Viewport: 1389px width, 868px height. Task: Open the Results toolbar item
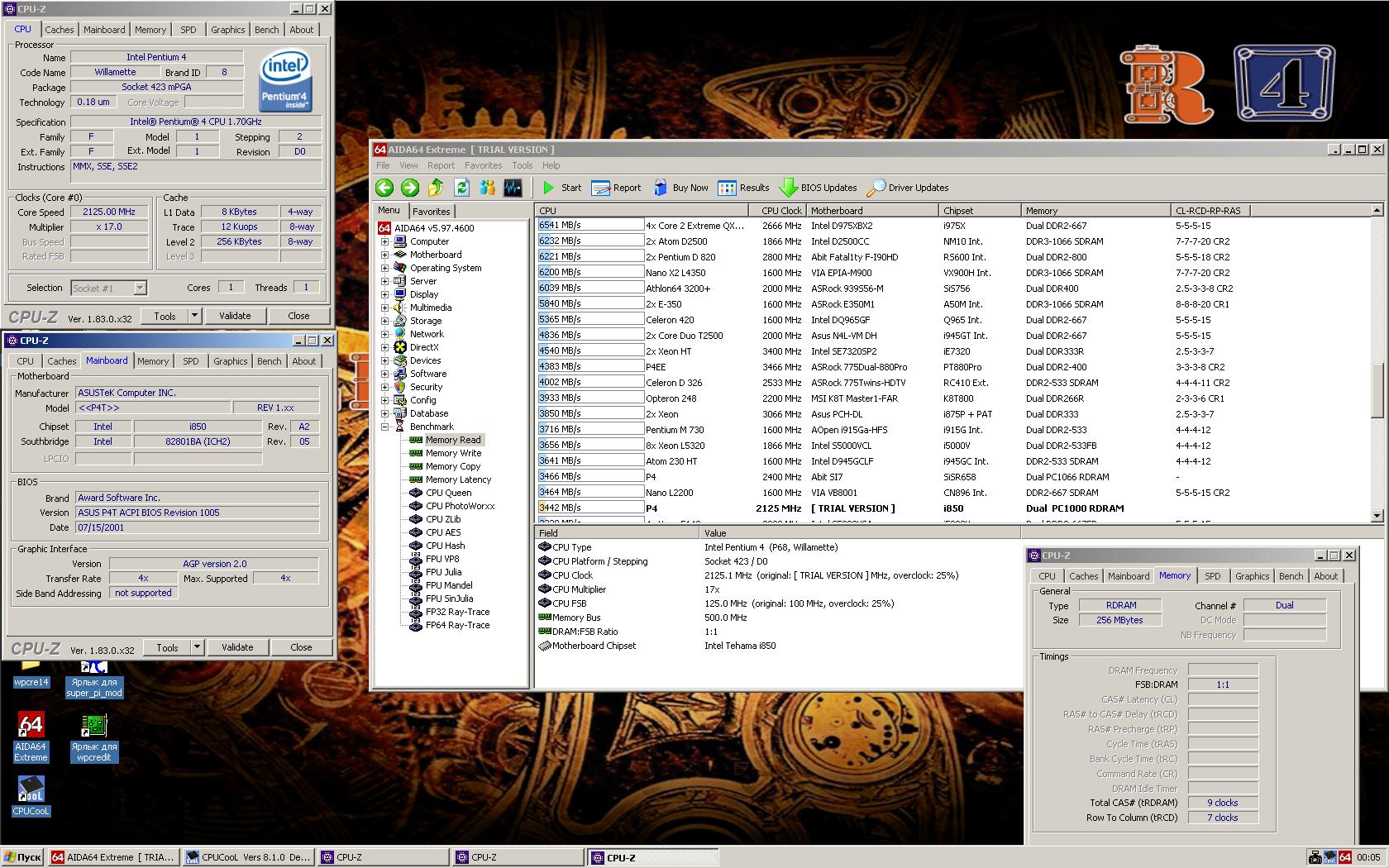click(744, 188)
